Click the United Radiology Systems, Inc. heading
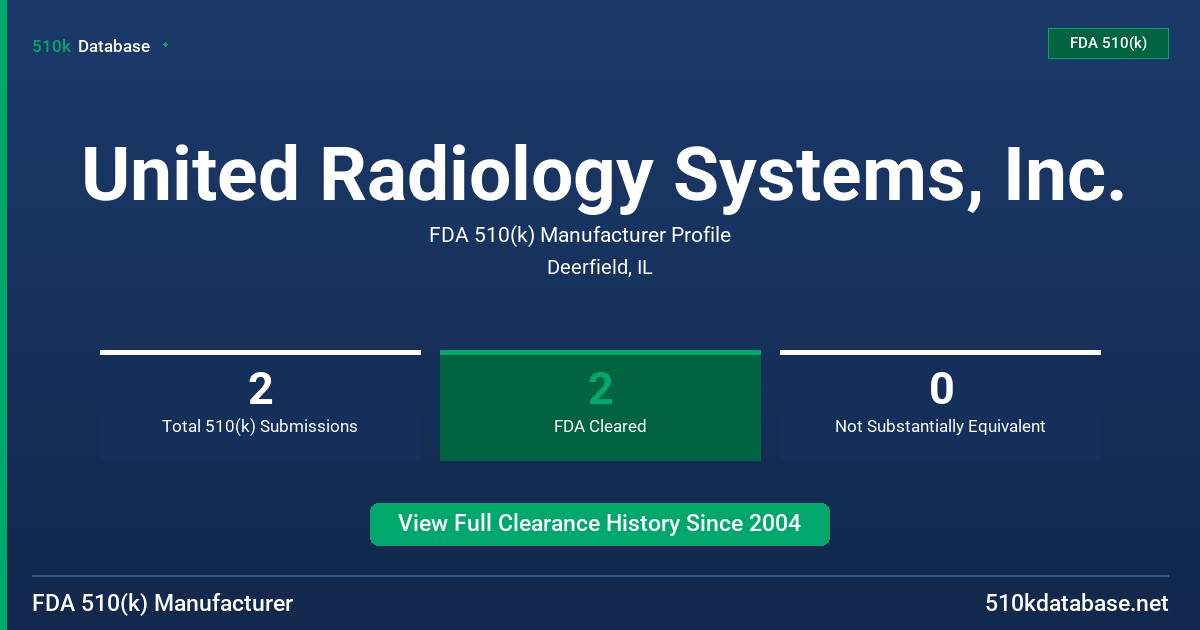This screenshot has width=1200, height=630. click(603, 177)
